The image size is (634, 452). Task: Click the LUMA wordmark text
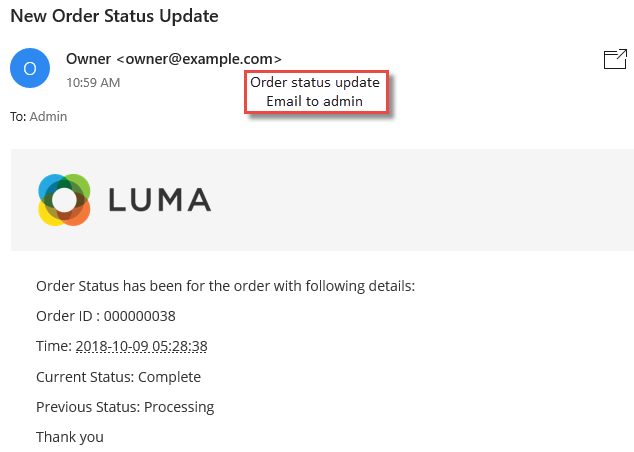point(160,200)
